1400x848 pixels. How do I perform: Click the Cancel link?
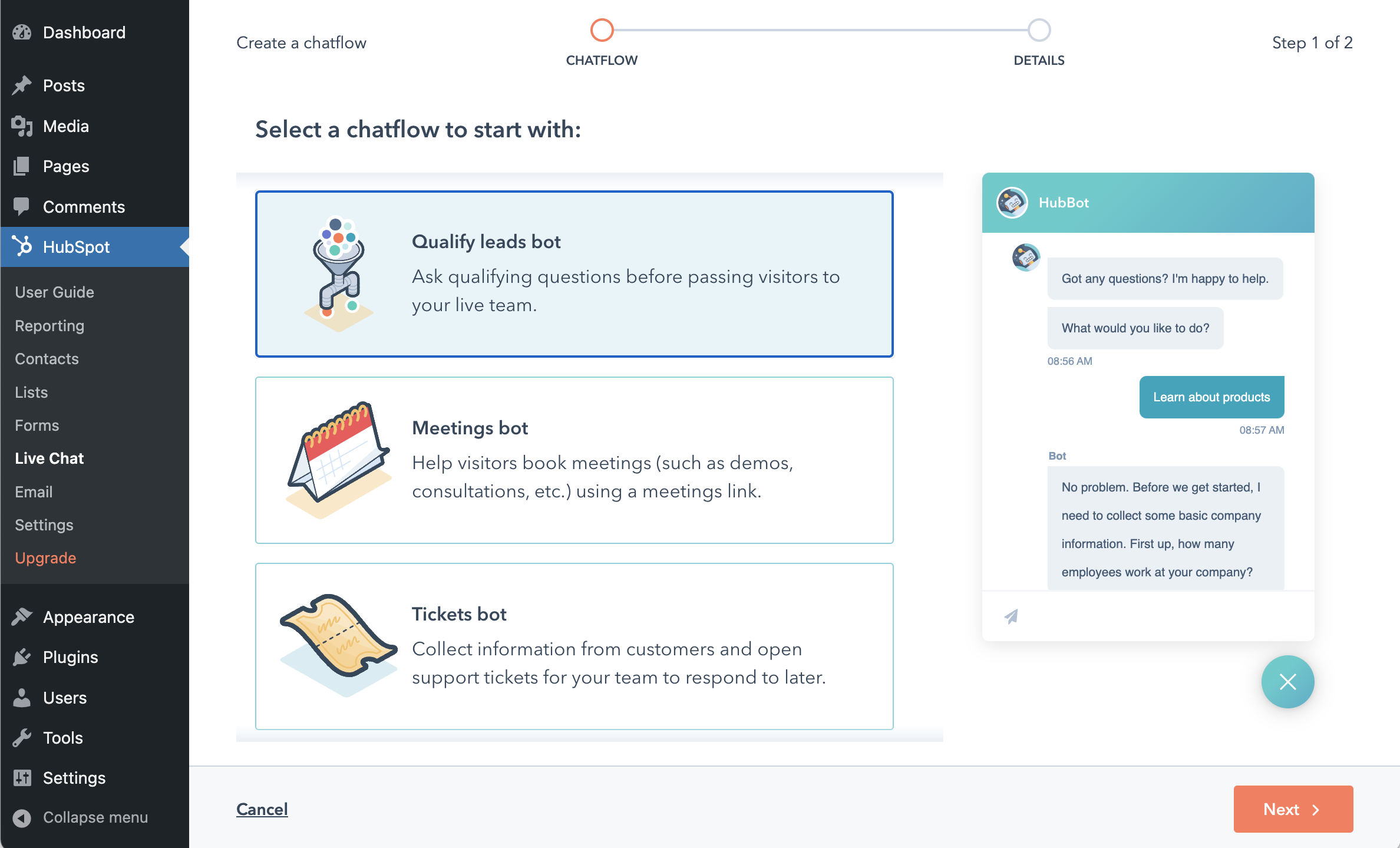point(262,809)
